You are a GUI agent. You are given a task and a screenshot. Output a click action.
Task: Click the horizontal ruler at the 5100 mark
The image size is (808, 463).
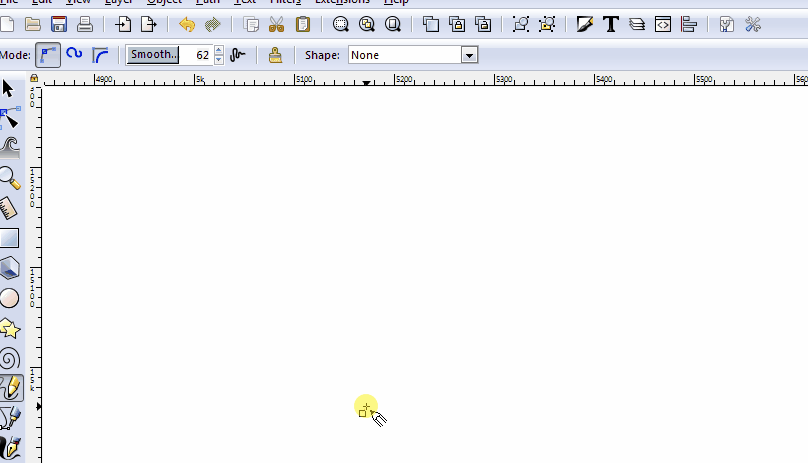click(x=304, y=79)
